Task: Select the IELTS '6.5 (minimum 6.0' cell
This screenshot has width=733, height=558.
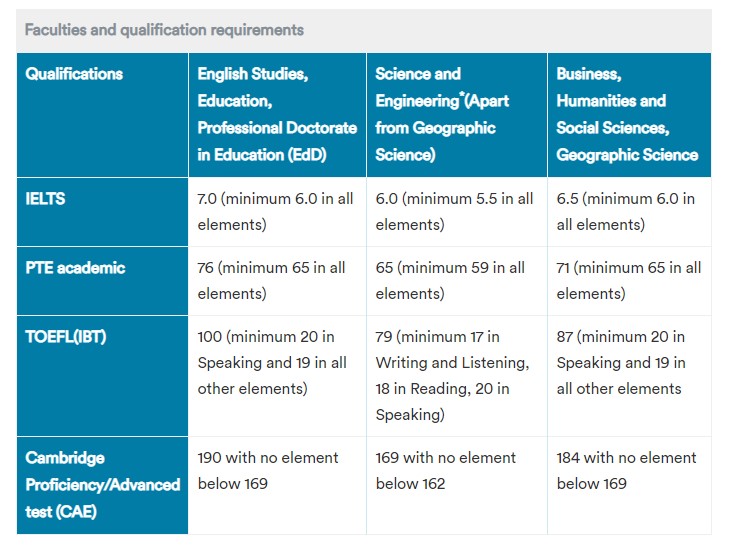Action: click(627, 211)
